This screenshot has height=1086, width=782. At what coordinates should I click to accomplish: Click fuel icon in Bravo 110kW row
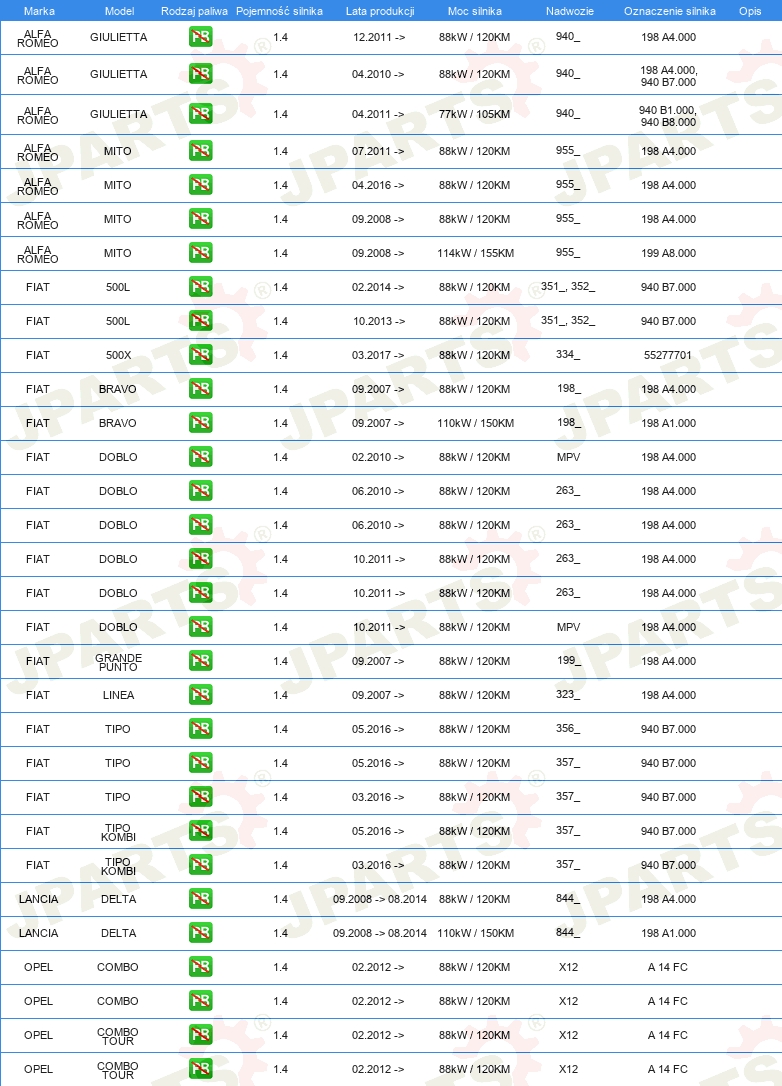[200, 422]
